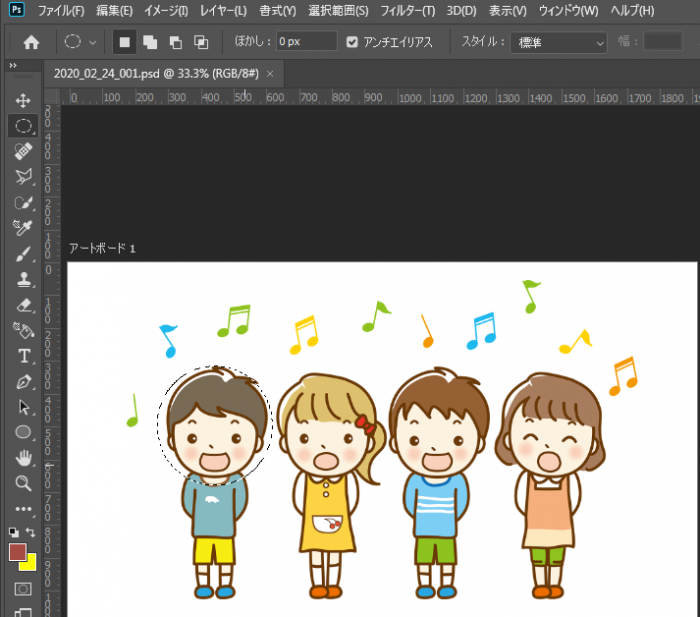Select the Polygonal Lasso tool
Viewport: 700px width, 617px height.
tap(23, 177)
